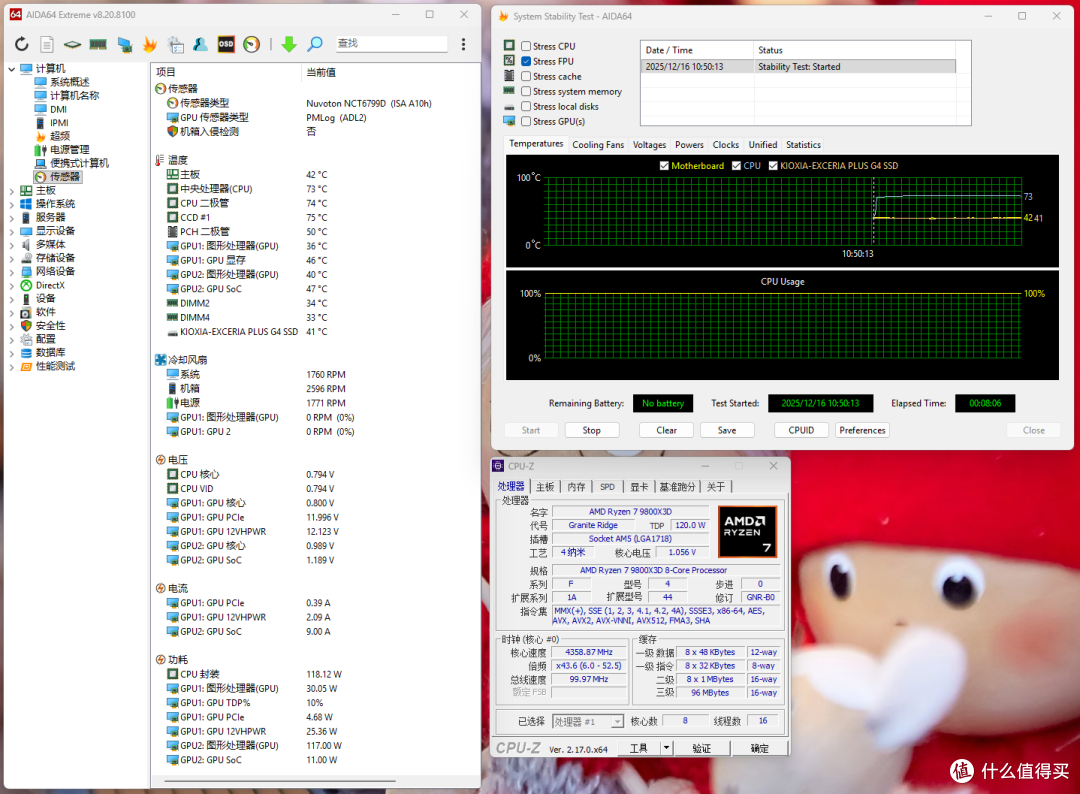Collapse the 计算机 tree node

(x=12, y=69)
